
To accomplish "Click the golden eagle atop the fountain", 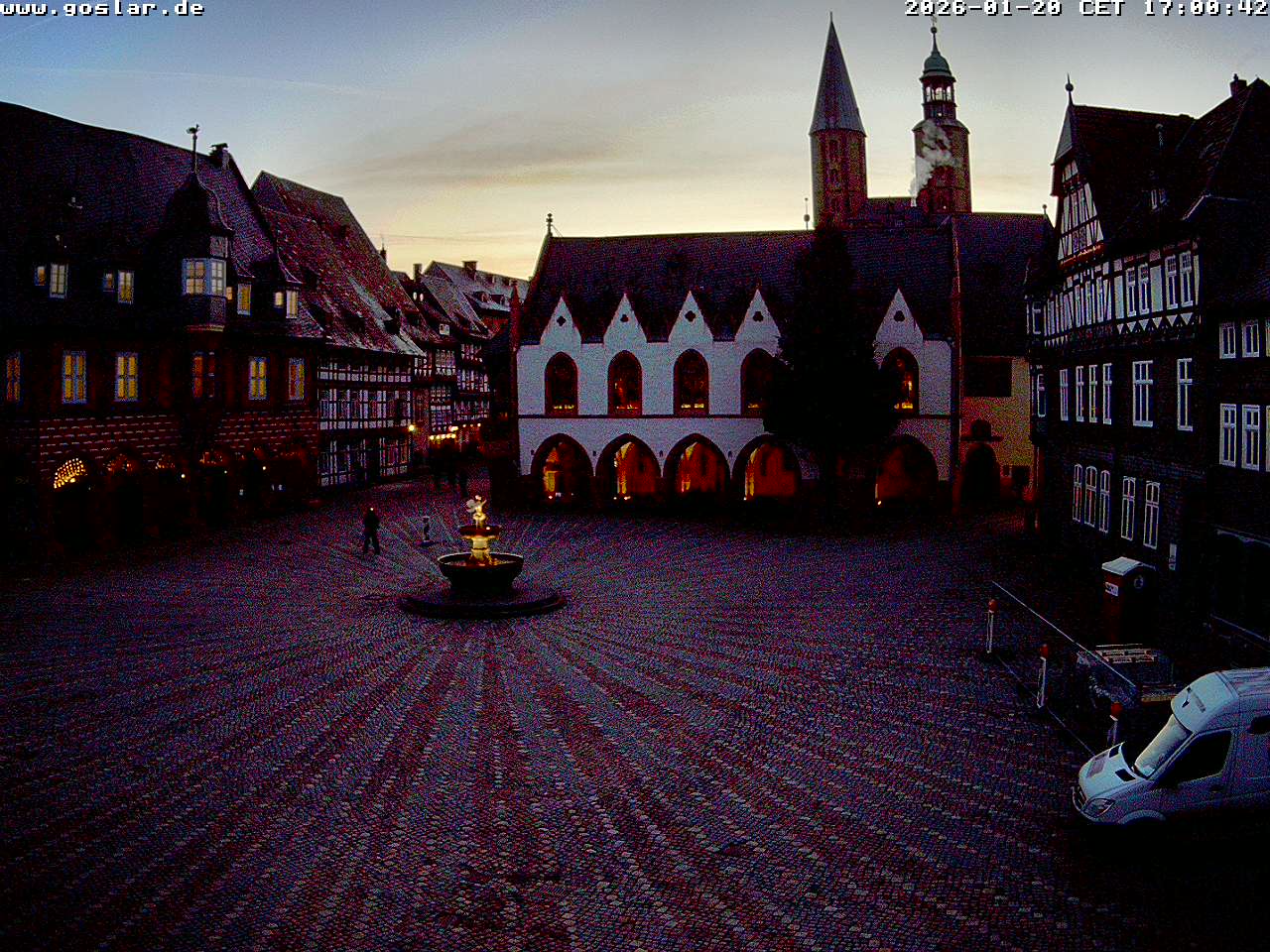I will (x=478, y=510).
